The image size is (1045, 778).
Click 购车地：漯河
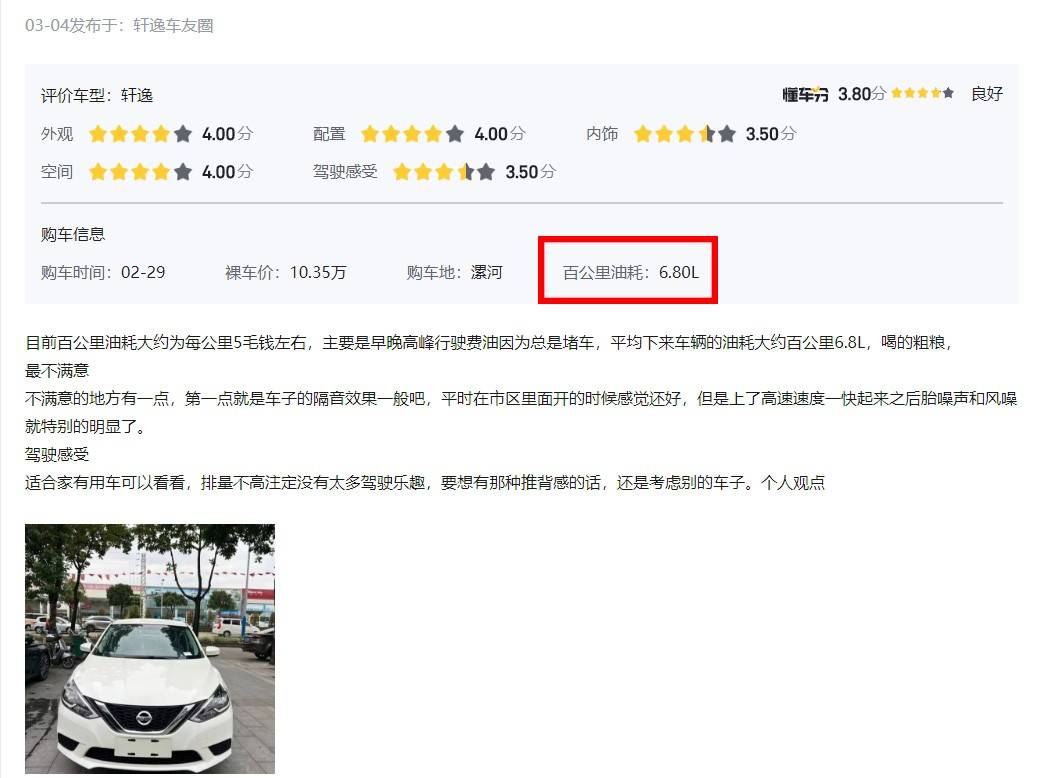point(455,273)
